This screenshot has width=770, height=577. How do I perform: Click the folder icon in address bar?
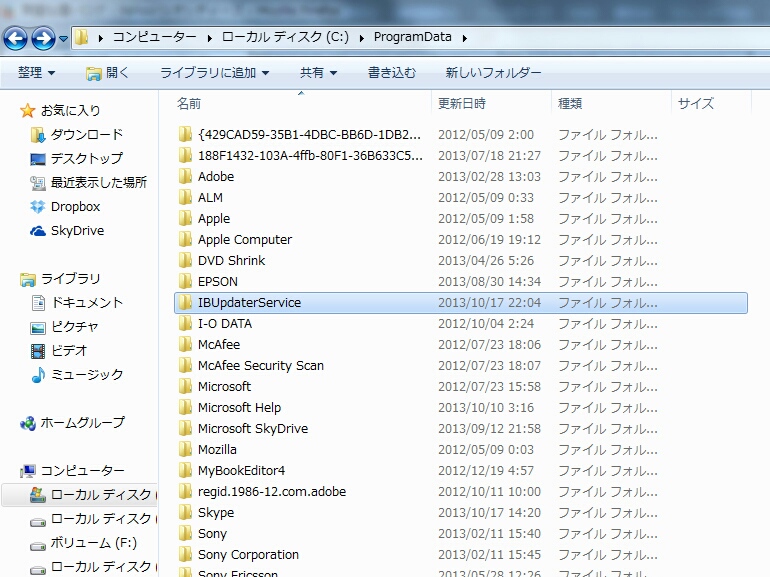tap(82, 37)
